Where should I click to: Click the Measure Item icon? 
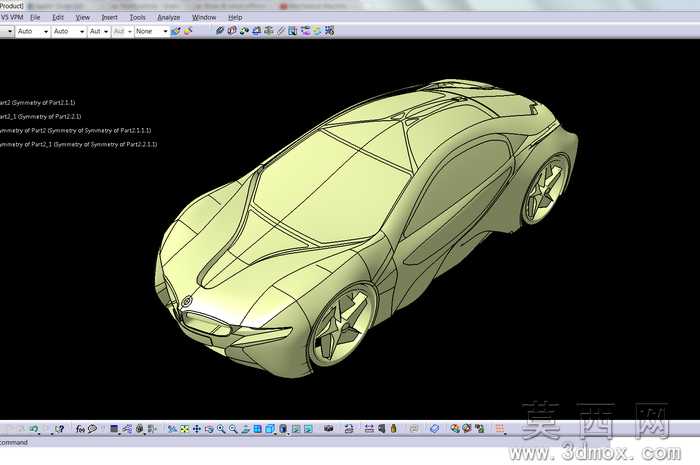382,429
